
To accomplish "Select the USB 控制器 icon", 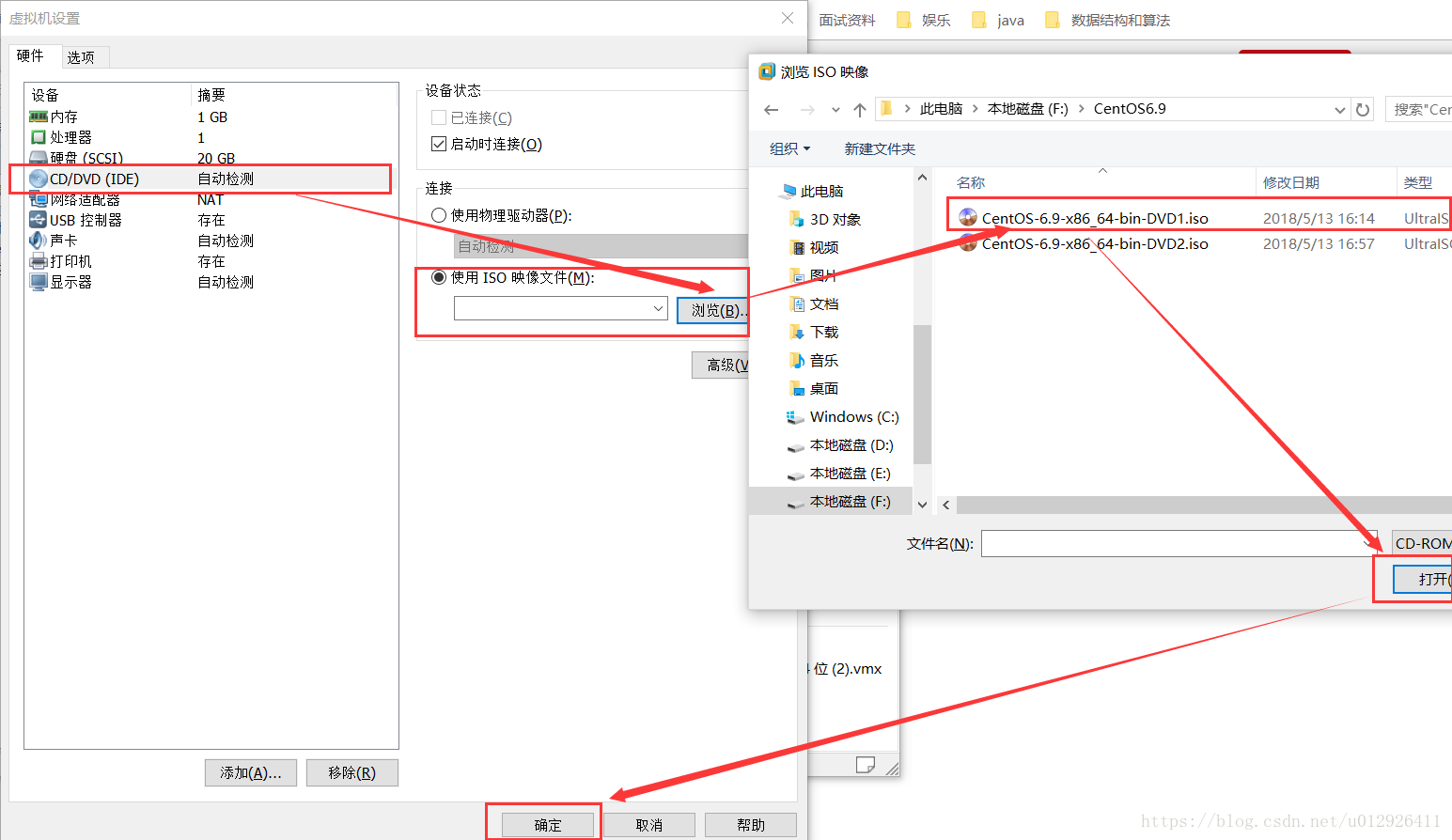I will click(39, 220).
